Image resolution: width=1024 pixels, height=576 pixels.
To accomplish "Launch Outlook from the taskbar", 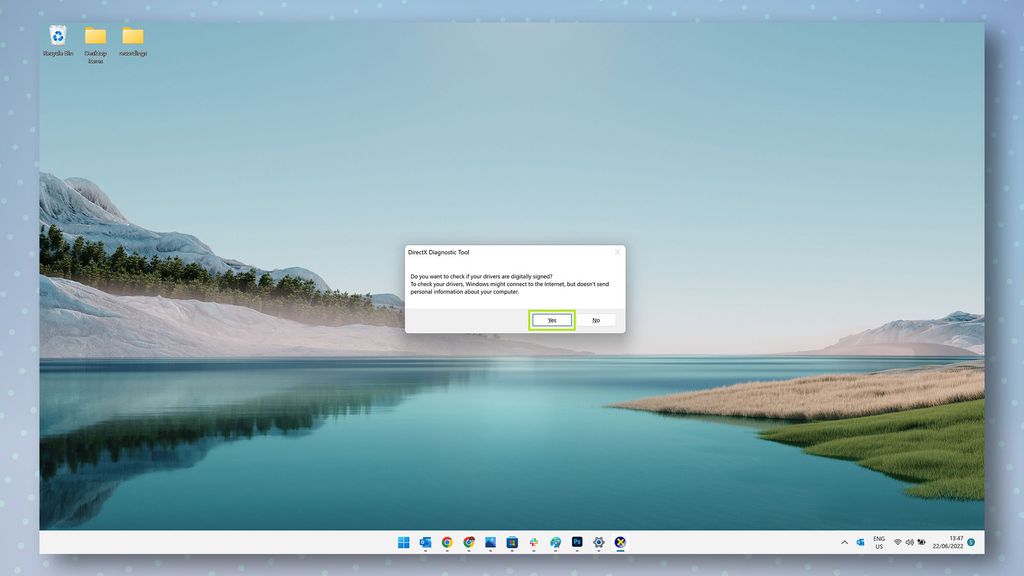I will click(x=424, y=542).
